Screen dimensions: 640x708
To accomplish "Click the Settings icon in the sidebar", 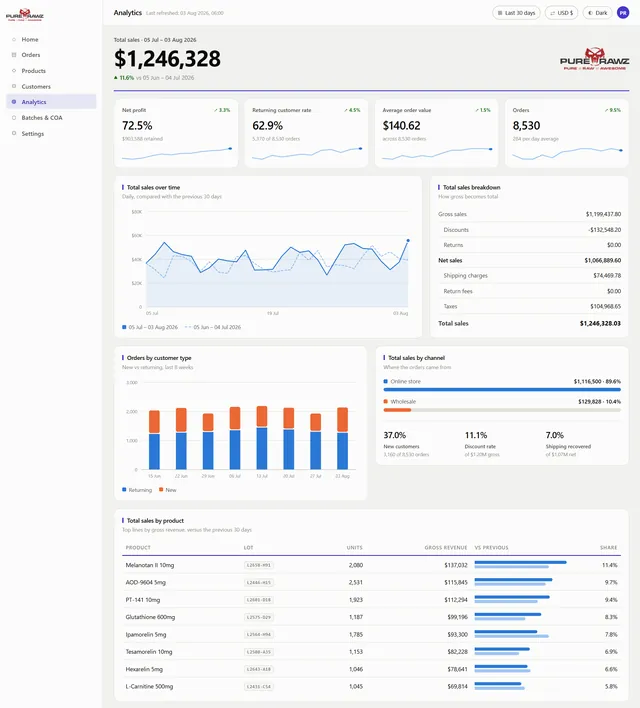I will tap(14, 133).
